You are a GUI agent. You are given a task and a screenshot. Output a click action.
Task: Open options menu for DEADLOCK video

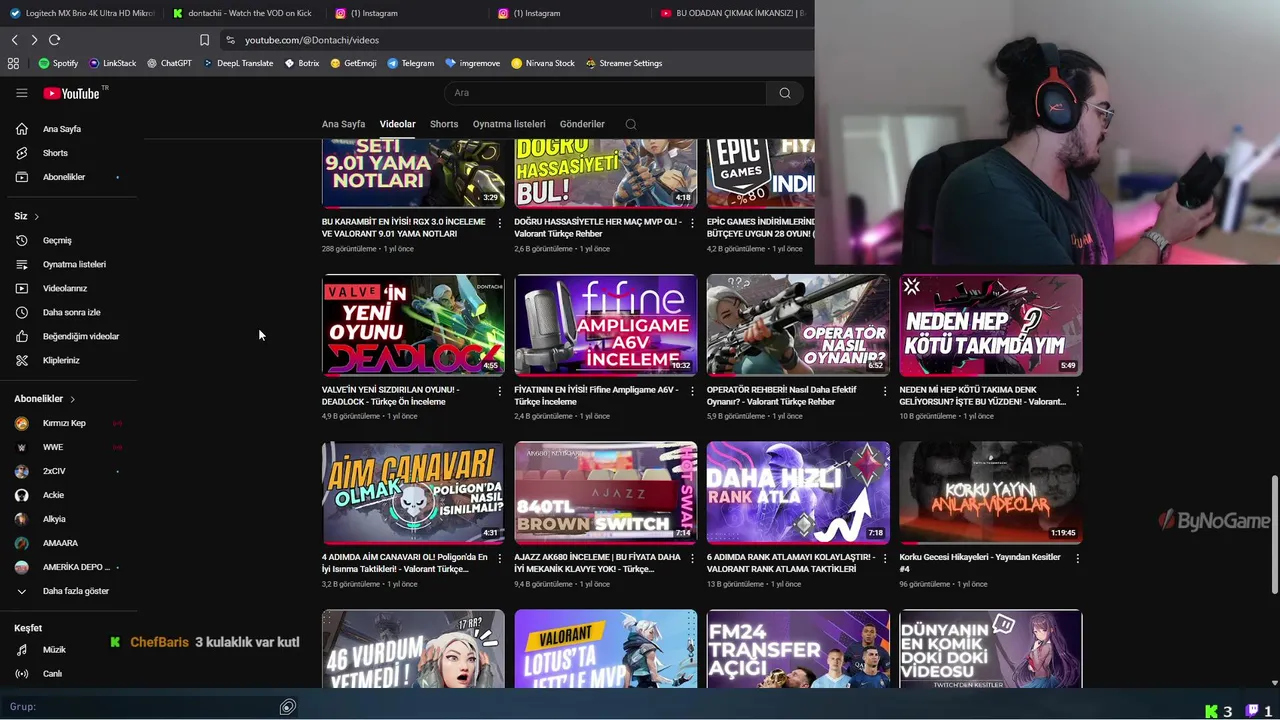pos(499,391)
